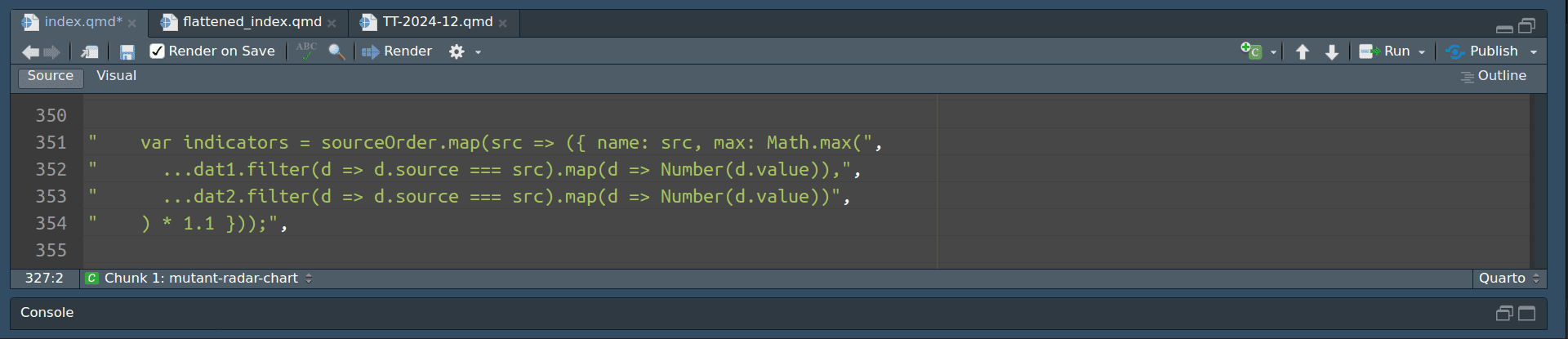Switch to Visual editor mode
Image resolution: width=1568 pixels, height=339 pixels.
(116, 76)
